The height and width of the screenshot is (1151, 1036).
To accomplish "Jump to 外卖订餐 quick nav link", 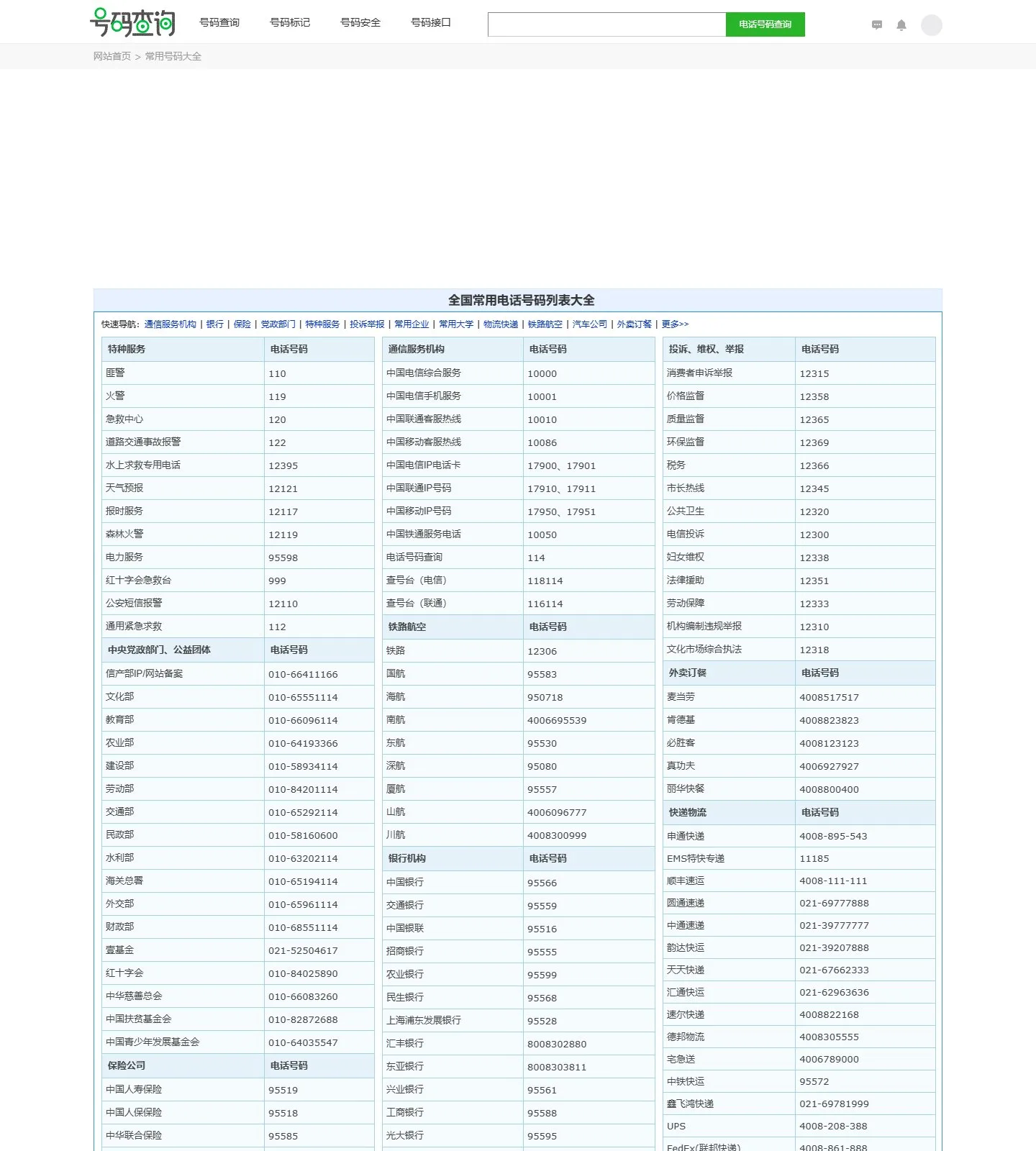I will 635,324.
